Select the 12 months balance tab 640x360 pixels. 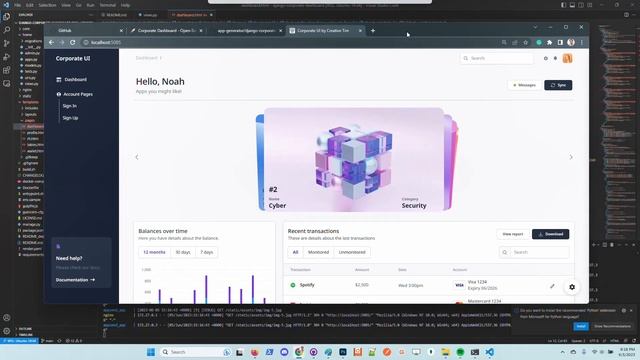point(154,252)
